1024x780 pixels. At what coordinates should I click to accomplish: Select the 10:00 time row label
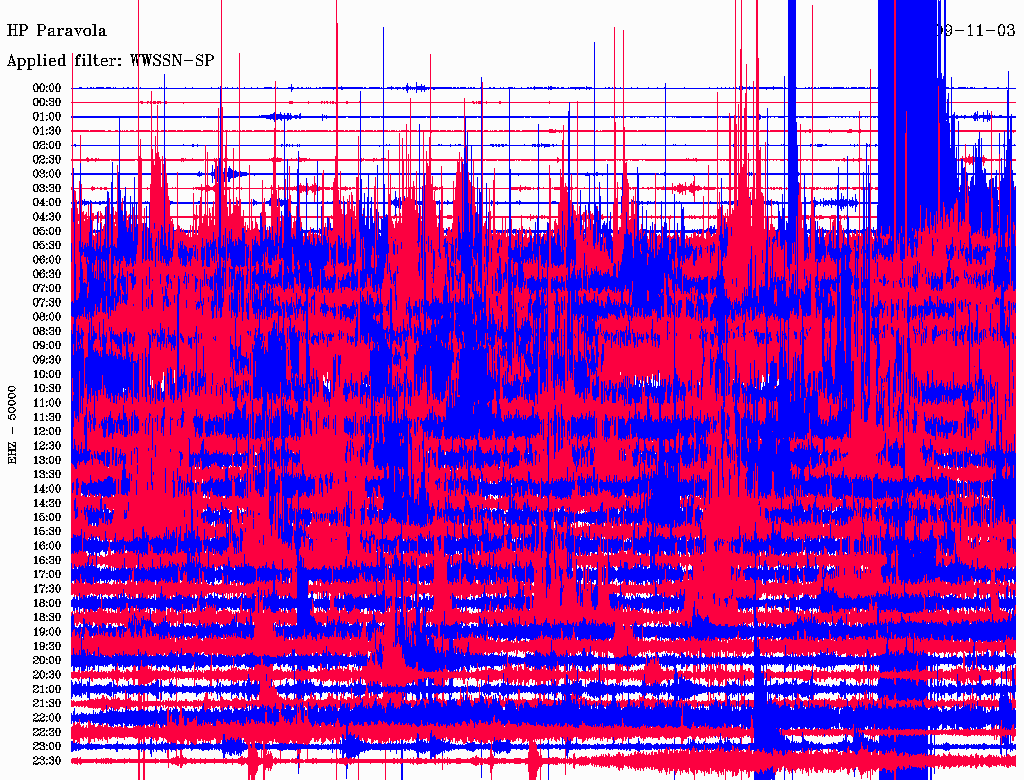47,374
